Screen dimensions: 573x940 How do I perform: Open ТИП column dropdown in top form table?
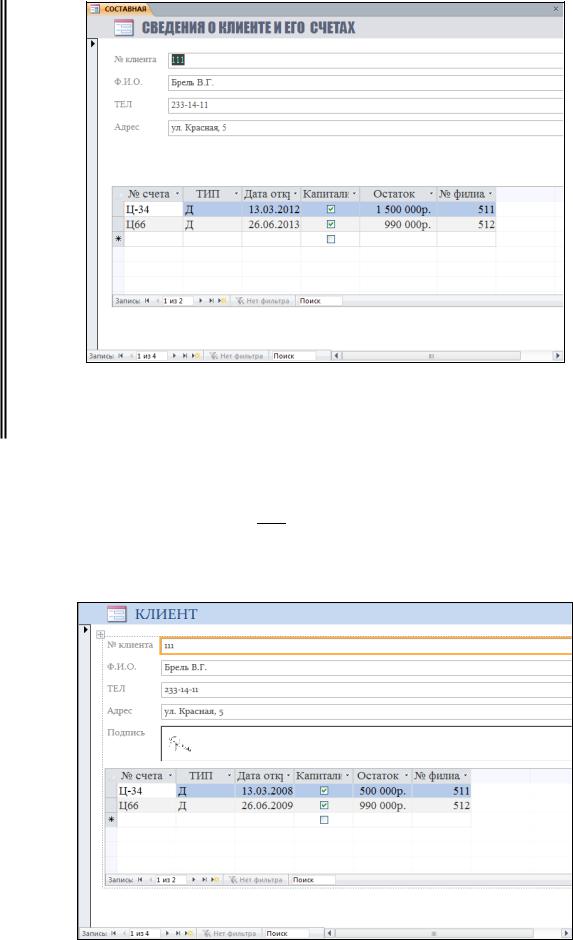coord(236,194)
